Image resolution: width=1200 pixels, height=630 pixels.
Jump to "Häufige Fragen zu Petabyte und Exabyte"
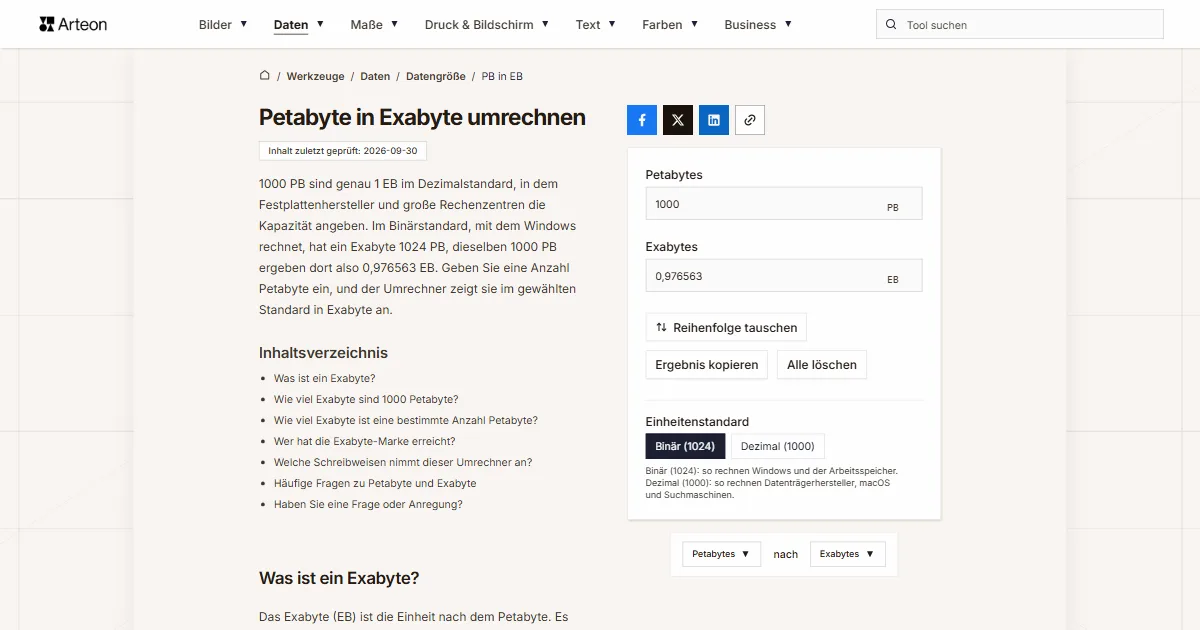375,483
